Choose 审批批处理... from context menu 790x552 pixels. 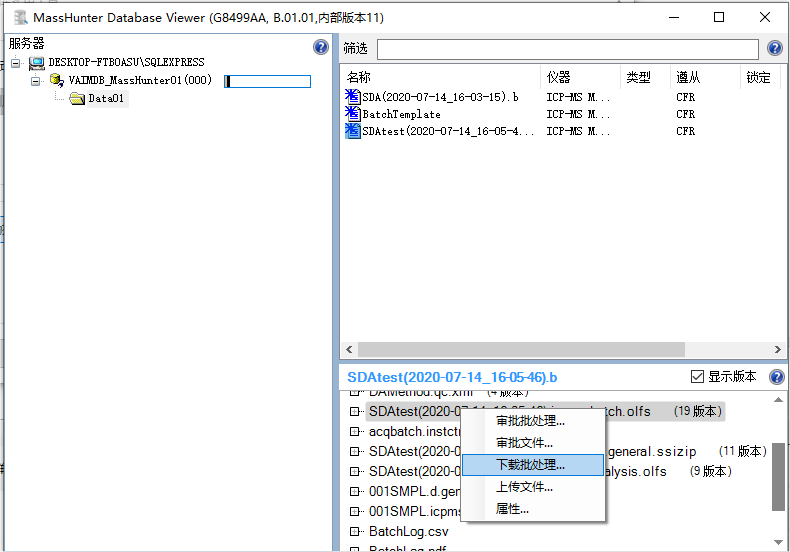[533, 421]
